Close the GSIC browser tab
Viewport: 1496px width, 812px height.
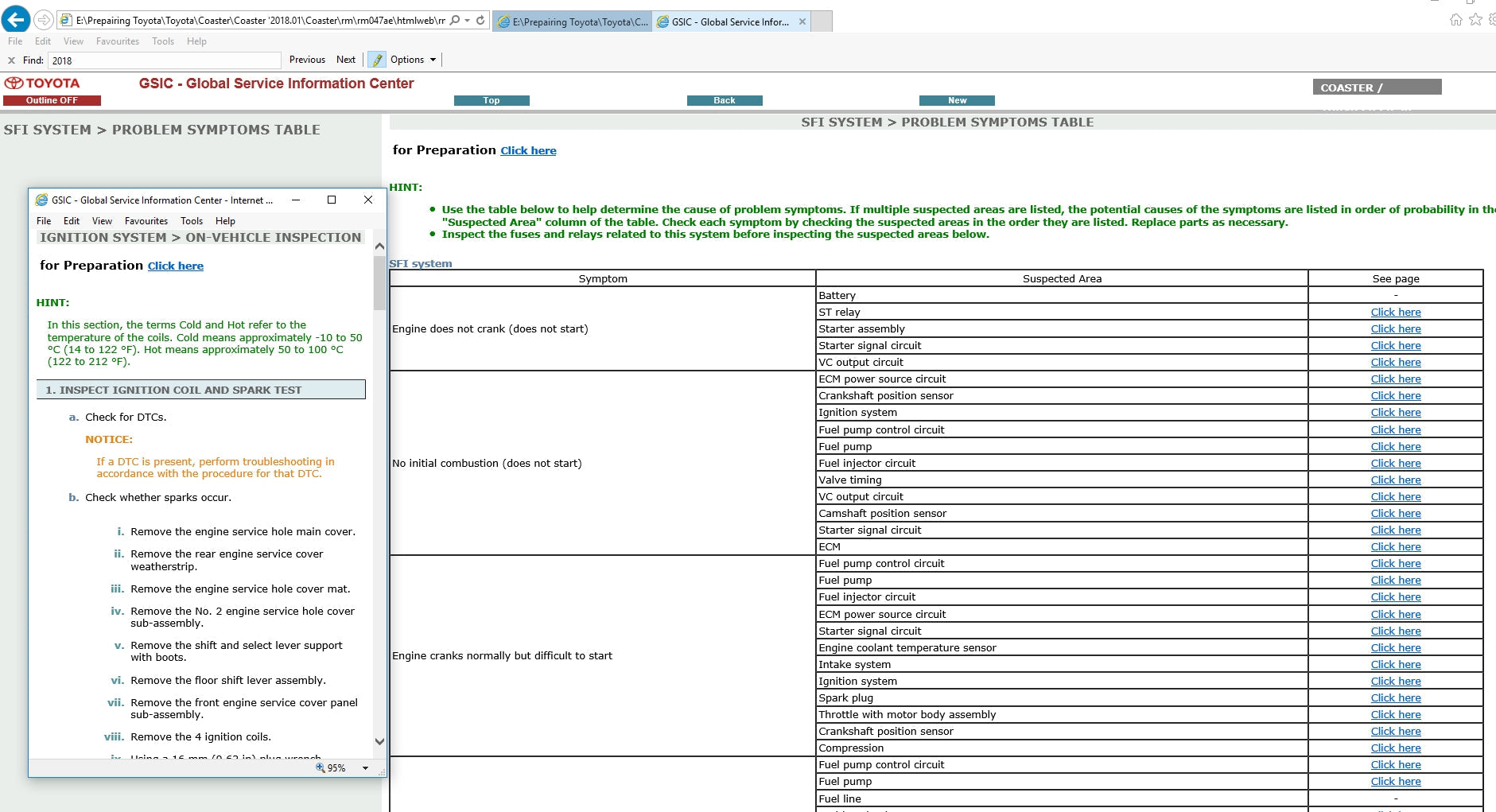pyautogui.click(x=802, y=22)
